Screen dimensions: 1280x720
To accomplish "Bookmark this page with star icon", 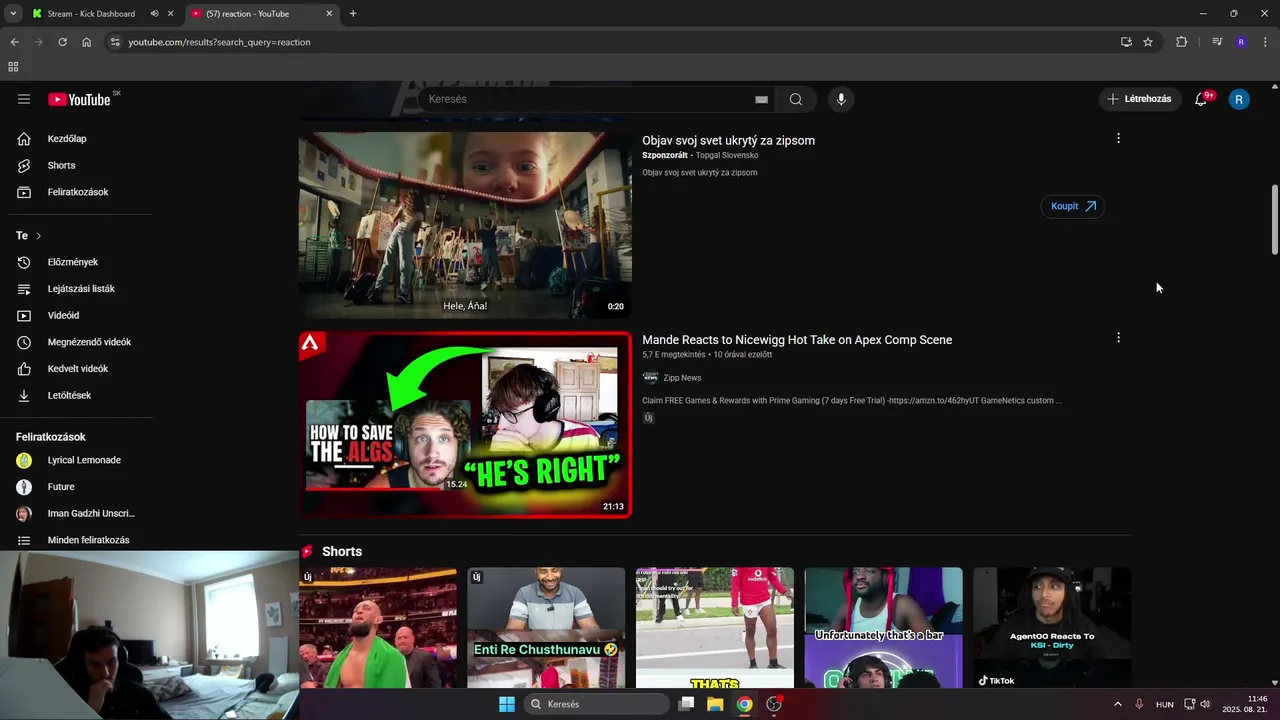I will click(1148, 42).
